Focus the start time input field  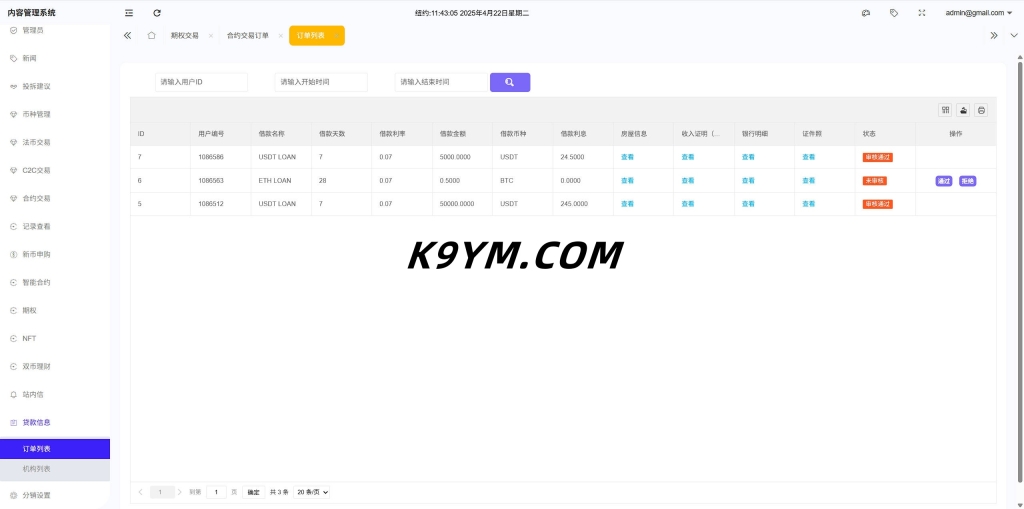tap(321, 82)
